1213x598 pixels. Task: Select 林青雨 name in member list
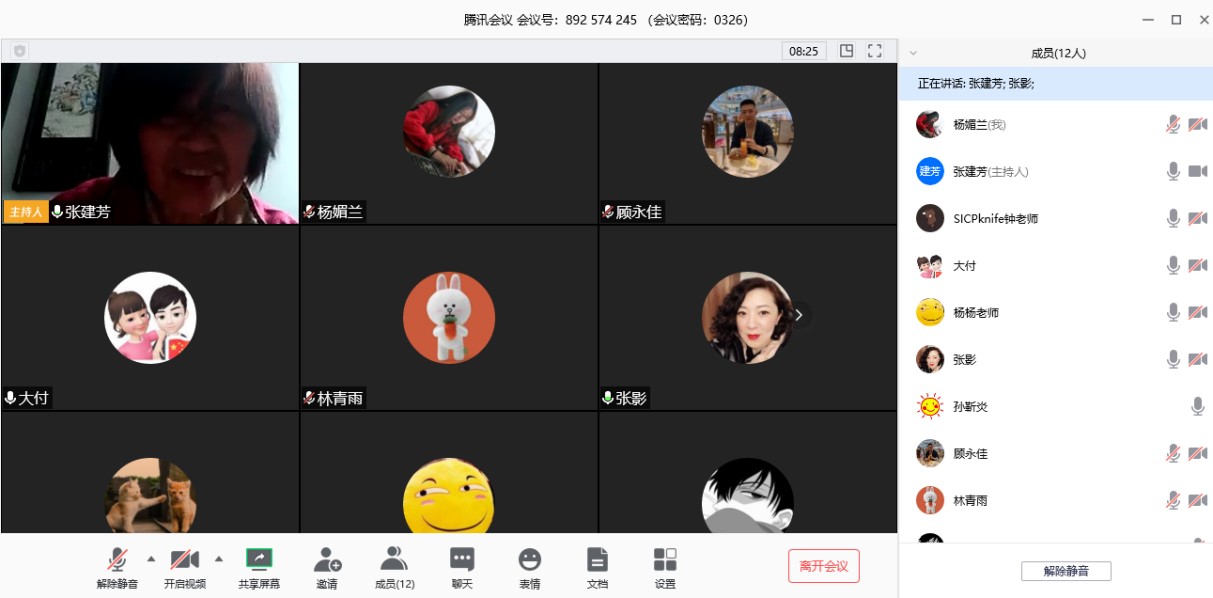pyautogui.click(x=970, y=501)
